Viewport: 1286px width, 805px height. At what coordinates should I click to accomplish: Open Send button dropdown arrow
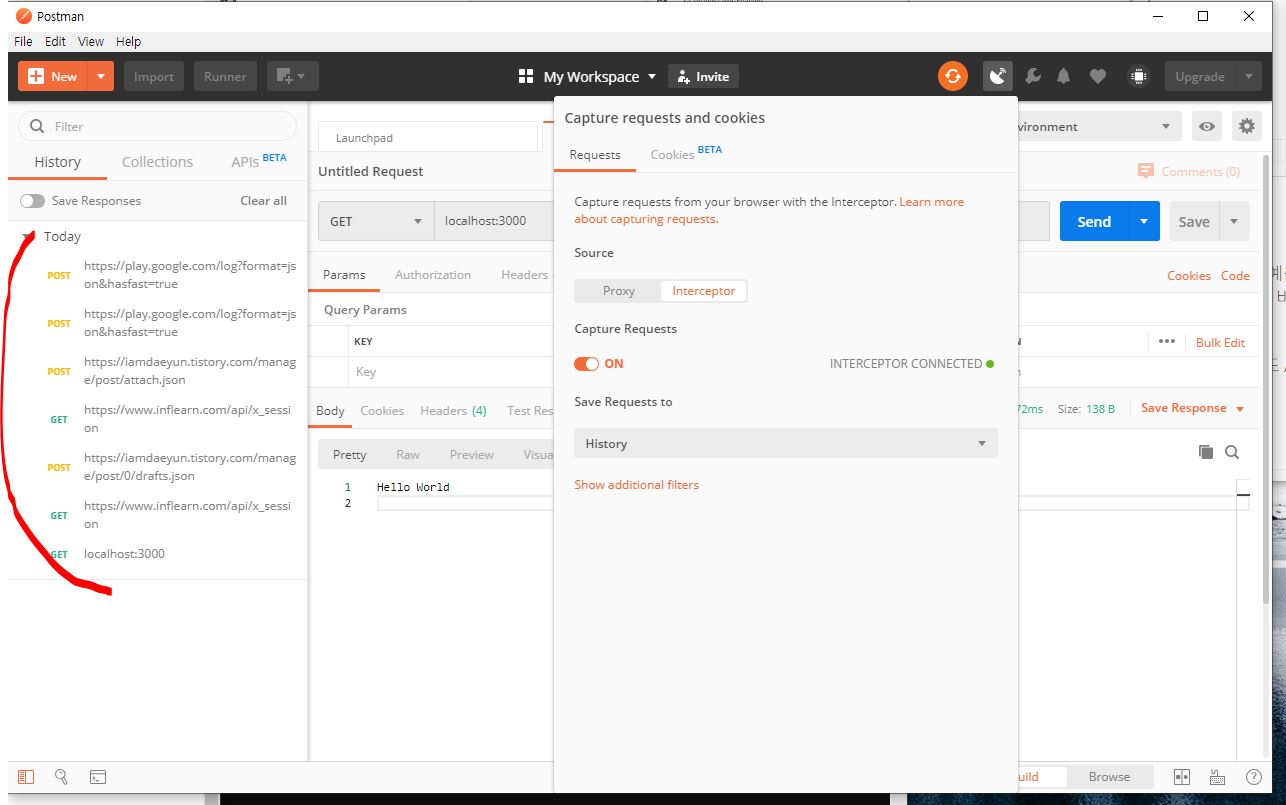(x=1143, y=222)
